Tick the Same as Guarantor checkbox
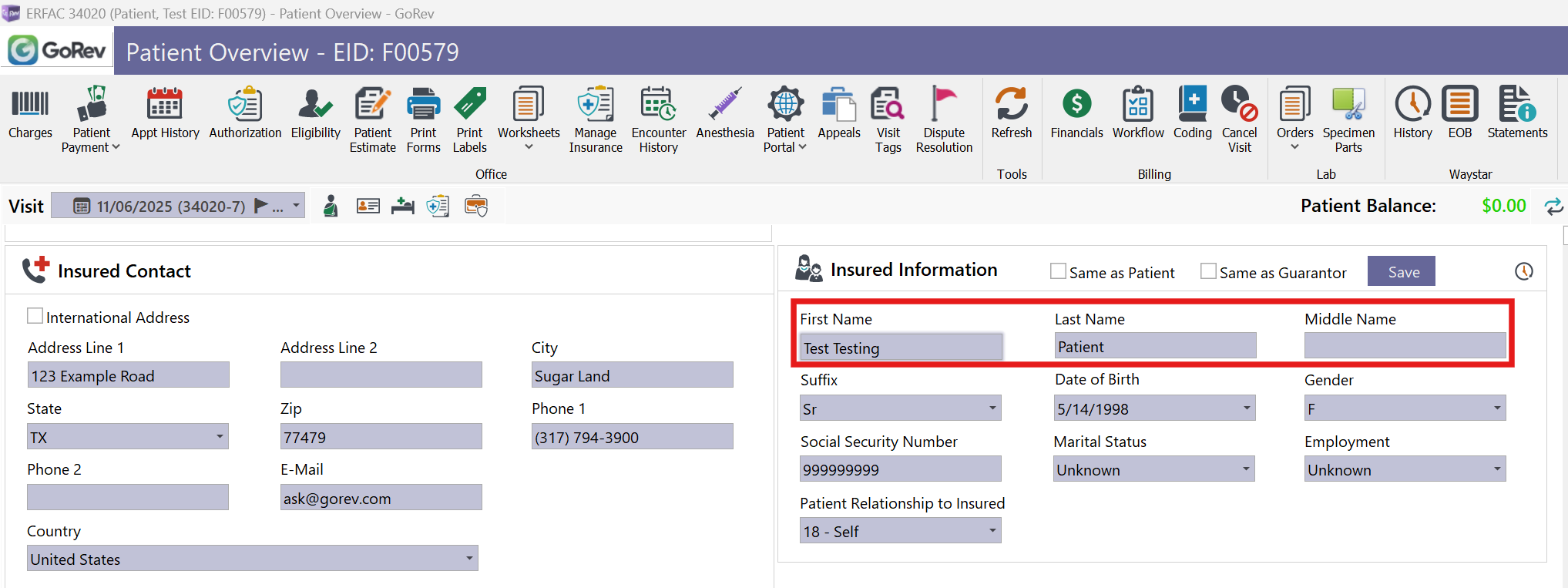This screenshot has height=588, width=1568. click(1209, 271)
